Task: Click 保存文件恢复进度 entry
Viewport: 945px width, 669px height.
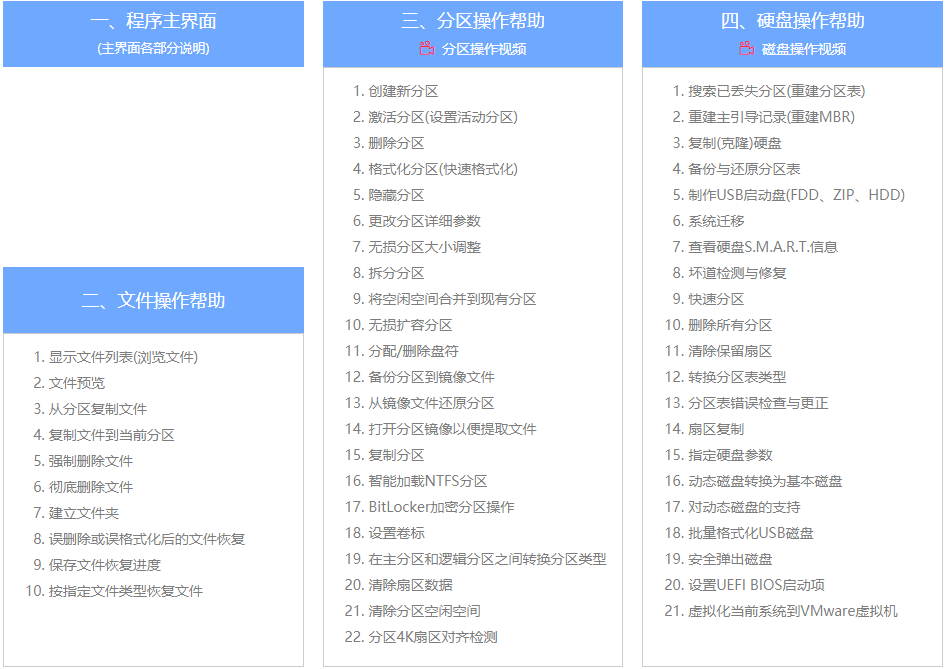Action: 105,565
